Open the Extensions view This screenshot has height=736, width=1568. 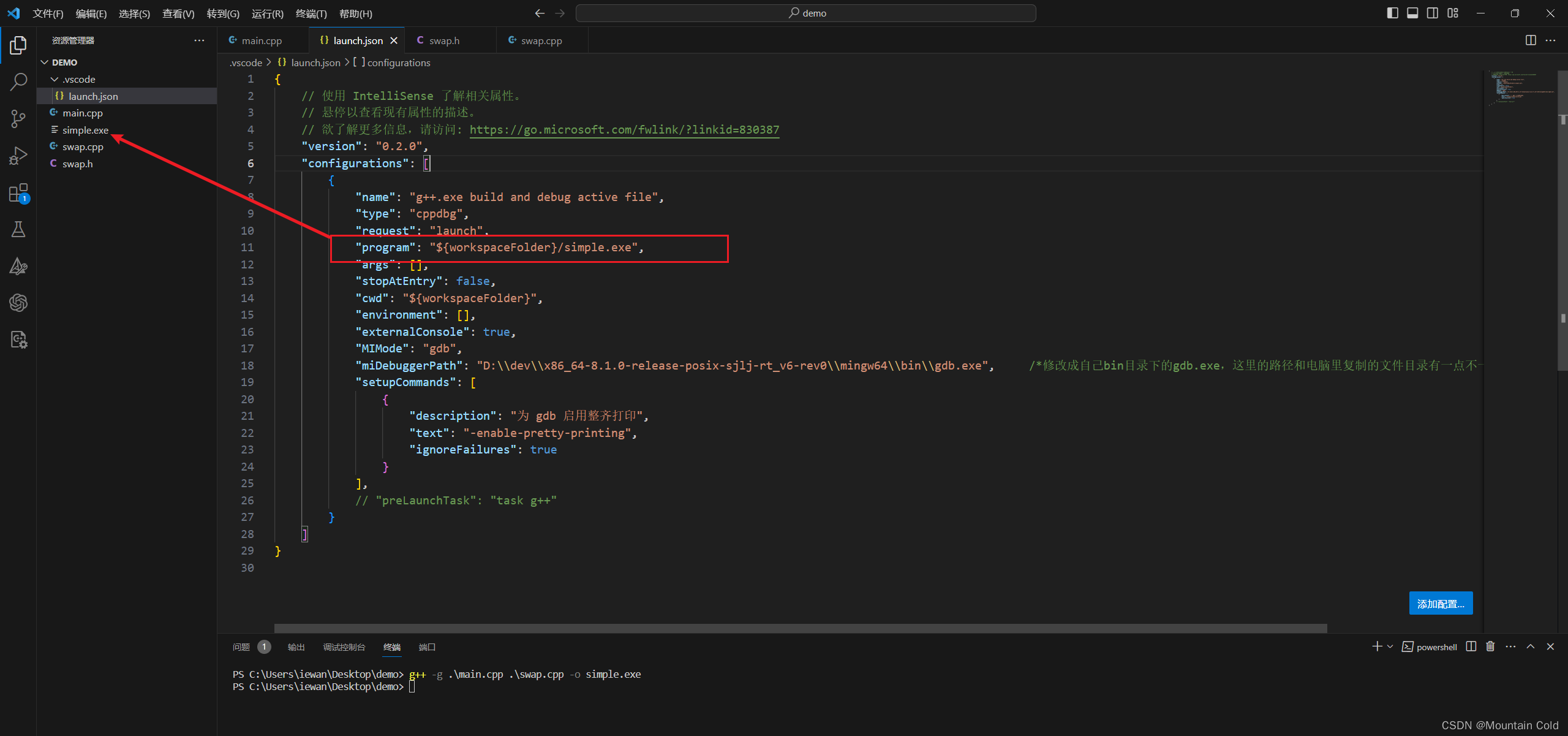tap(18, 193)
